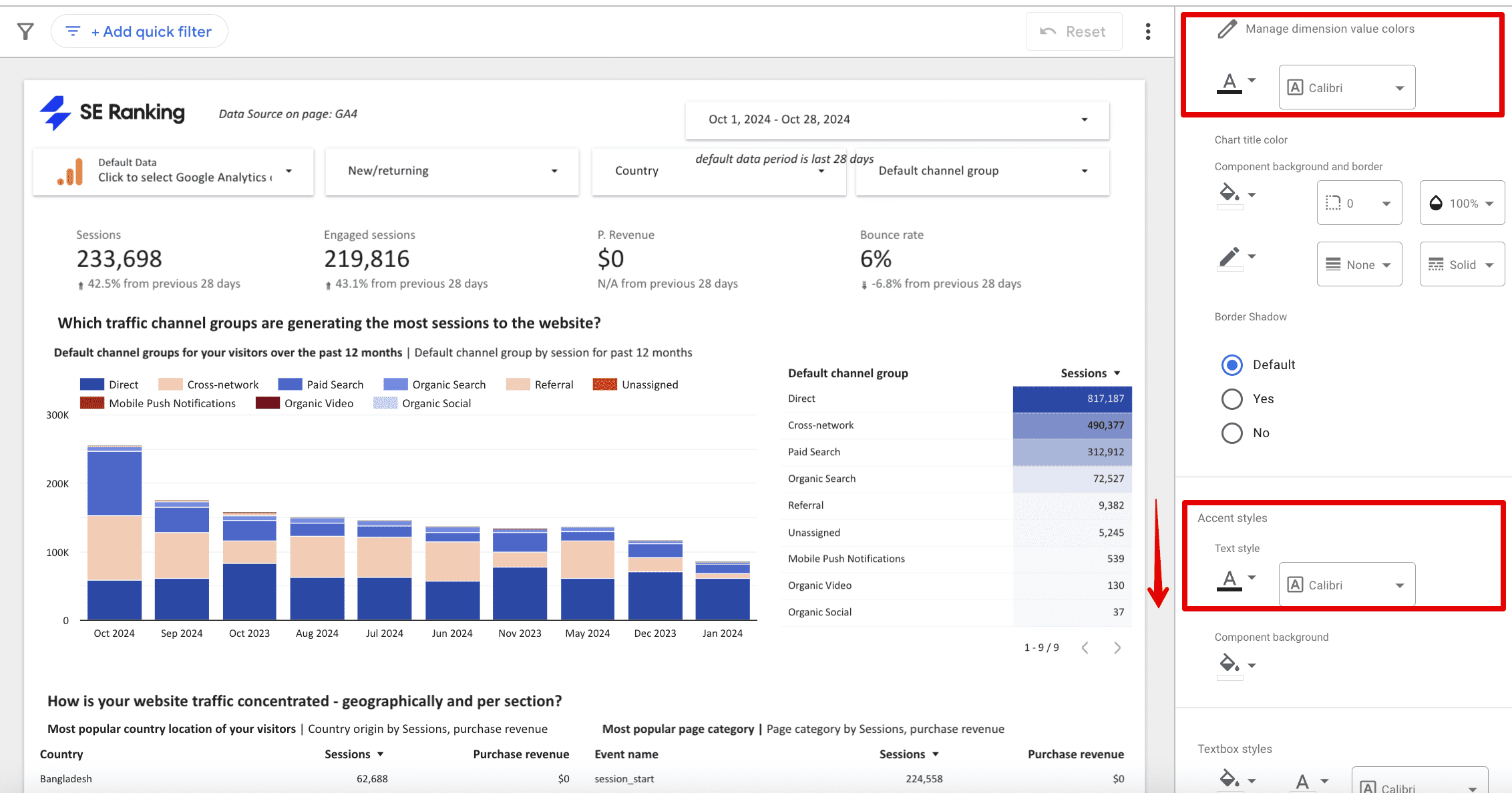This screenshot has height=793, width=1512.
Task: Open Accent styles text color picker
Action: tap(1236, 580)
